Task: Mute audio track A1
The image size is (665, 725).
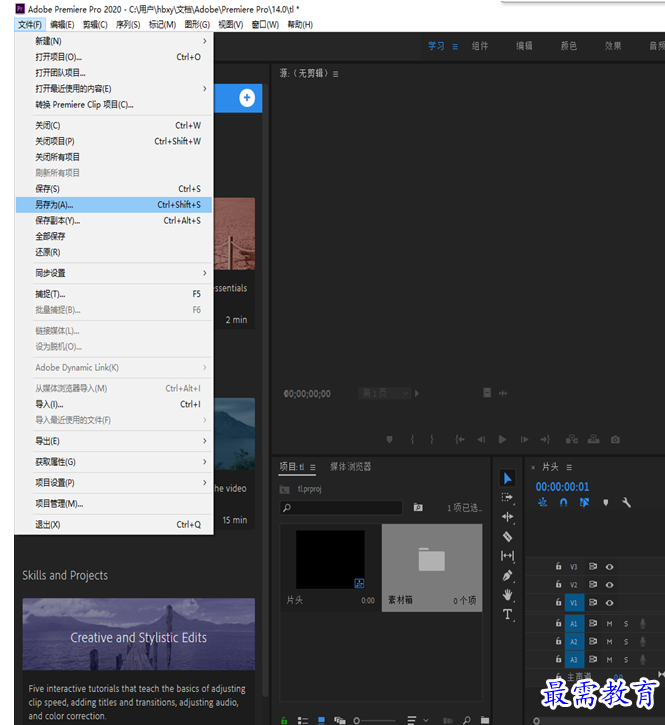Action: [610, 624]
